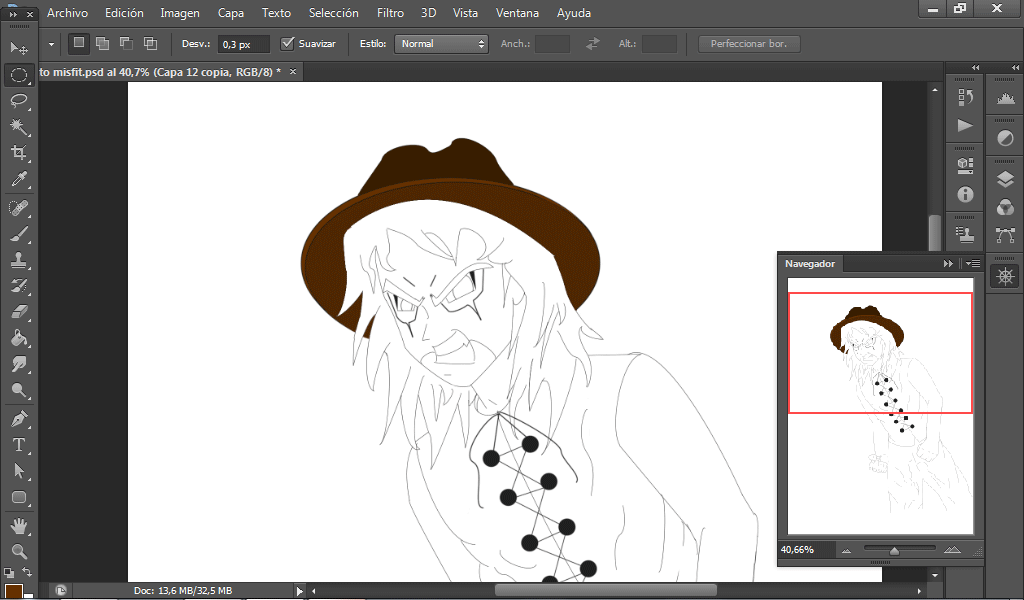Click the foreground brown color swatch

coord(13,592)
